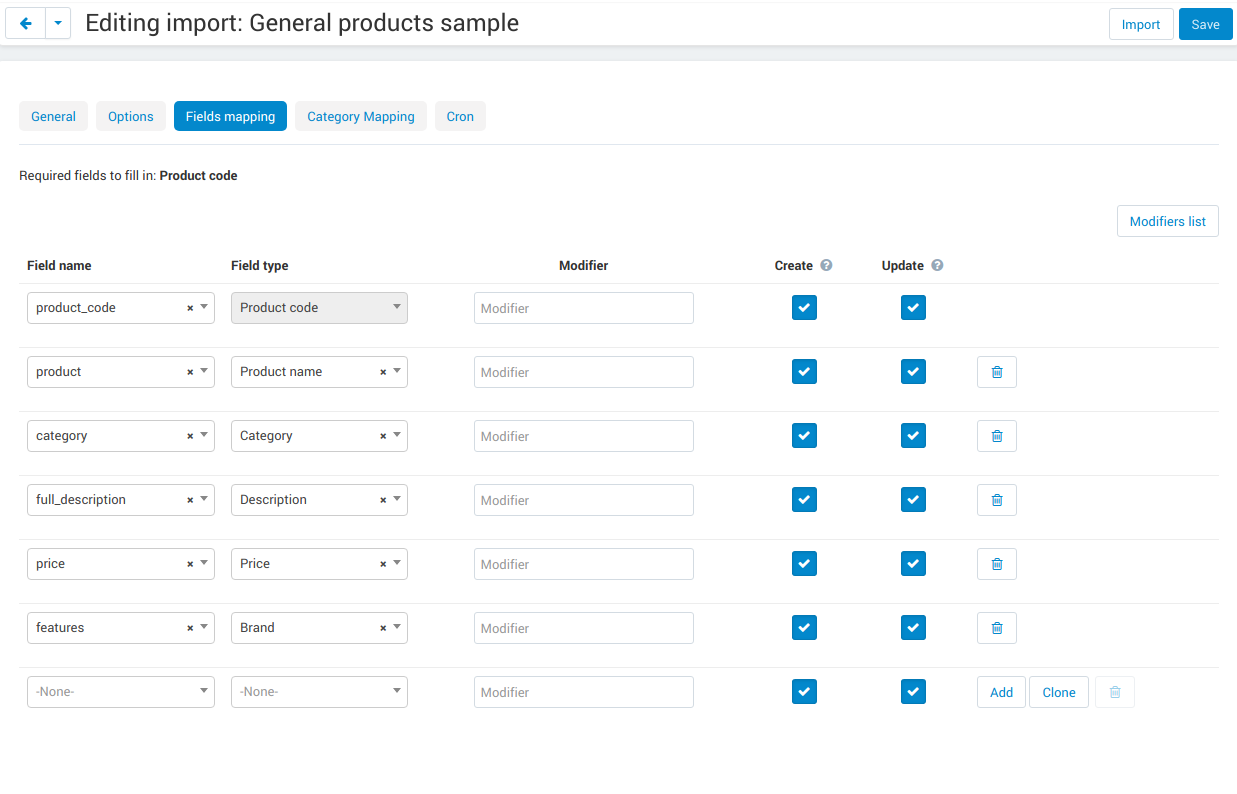
Task: Clear the Category field type selection
Action: [x=383, y=436]
